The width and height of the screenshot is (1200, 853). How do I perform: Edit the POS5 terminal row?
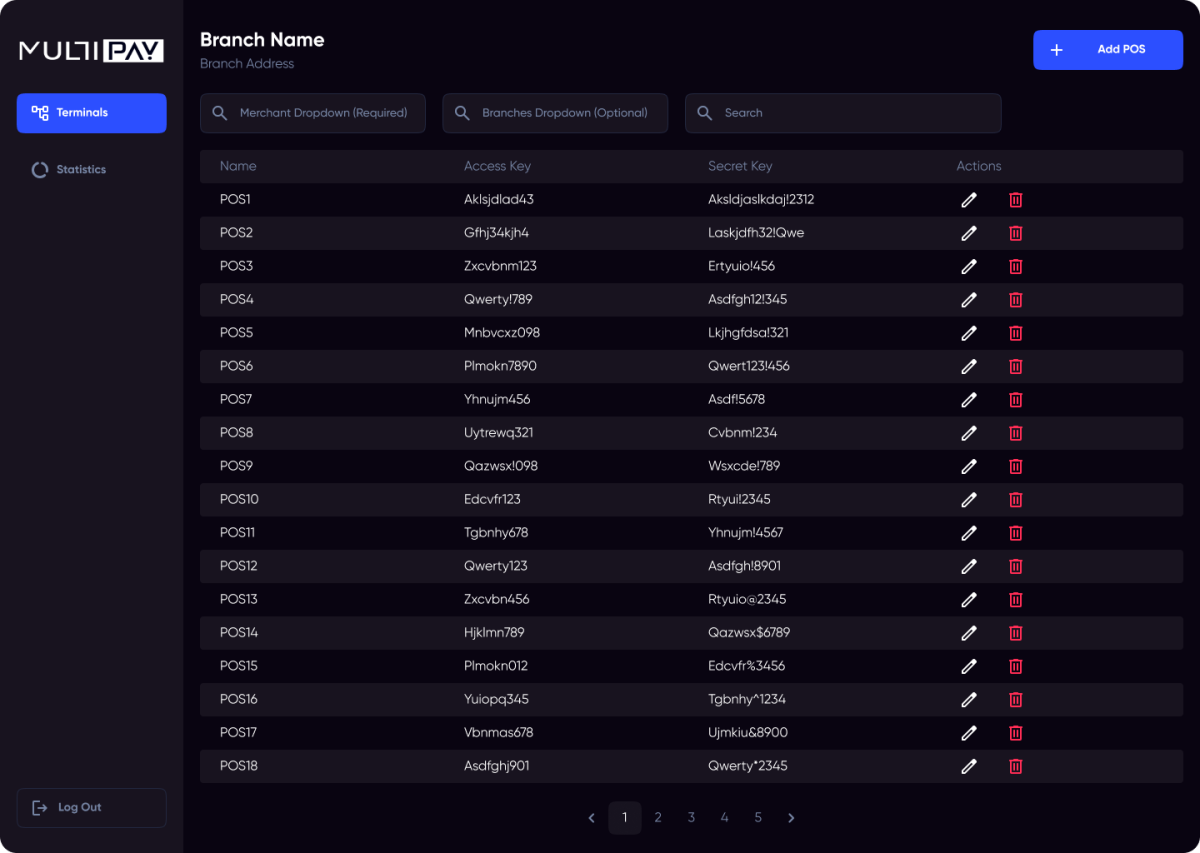point(968,333)
